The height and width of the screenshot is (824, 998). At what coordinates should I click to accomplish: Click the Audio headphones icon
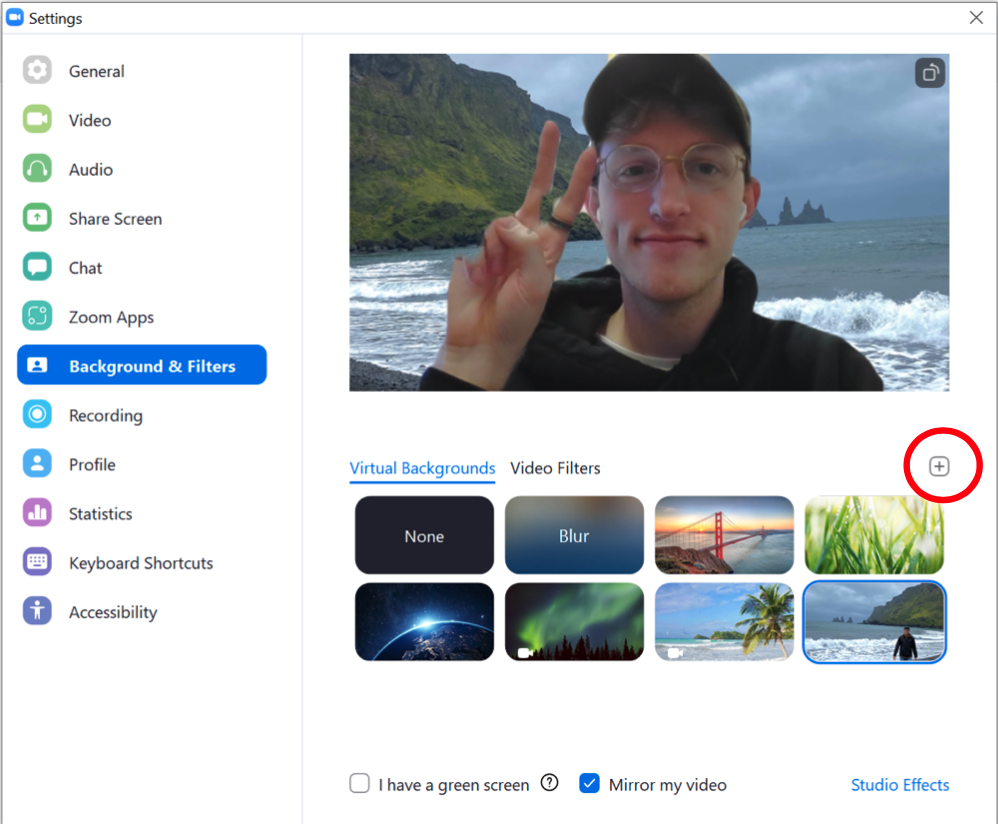(x=37, y=169)
